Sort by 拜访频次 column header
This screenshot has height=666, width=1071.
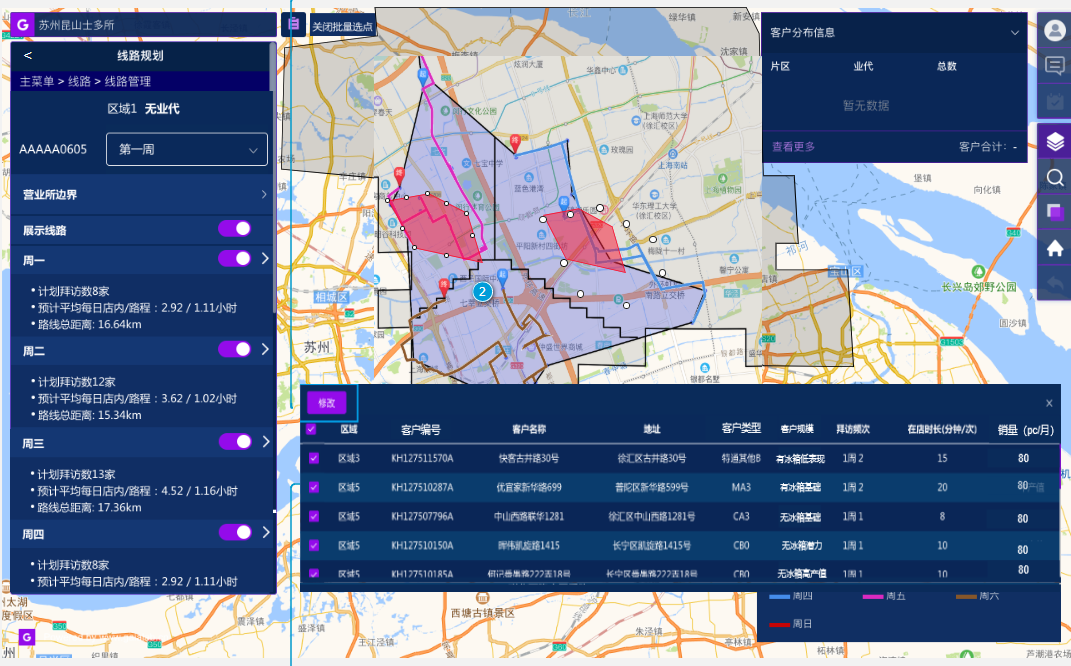pos(853,430)
